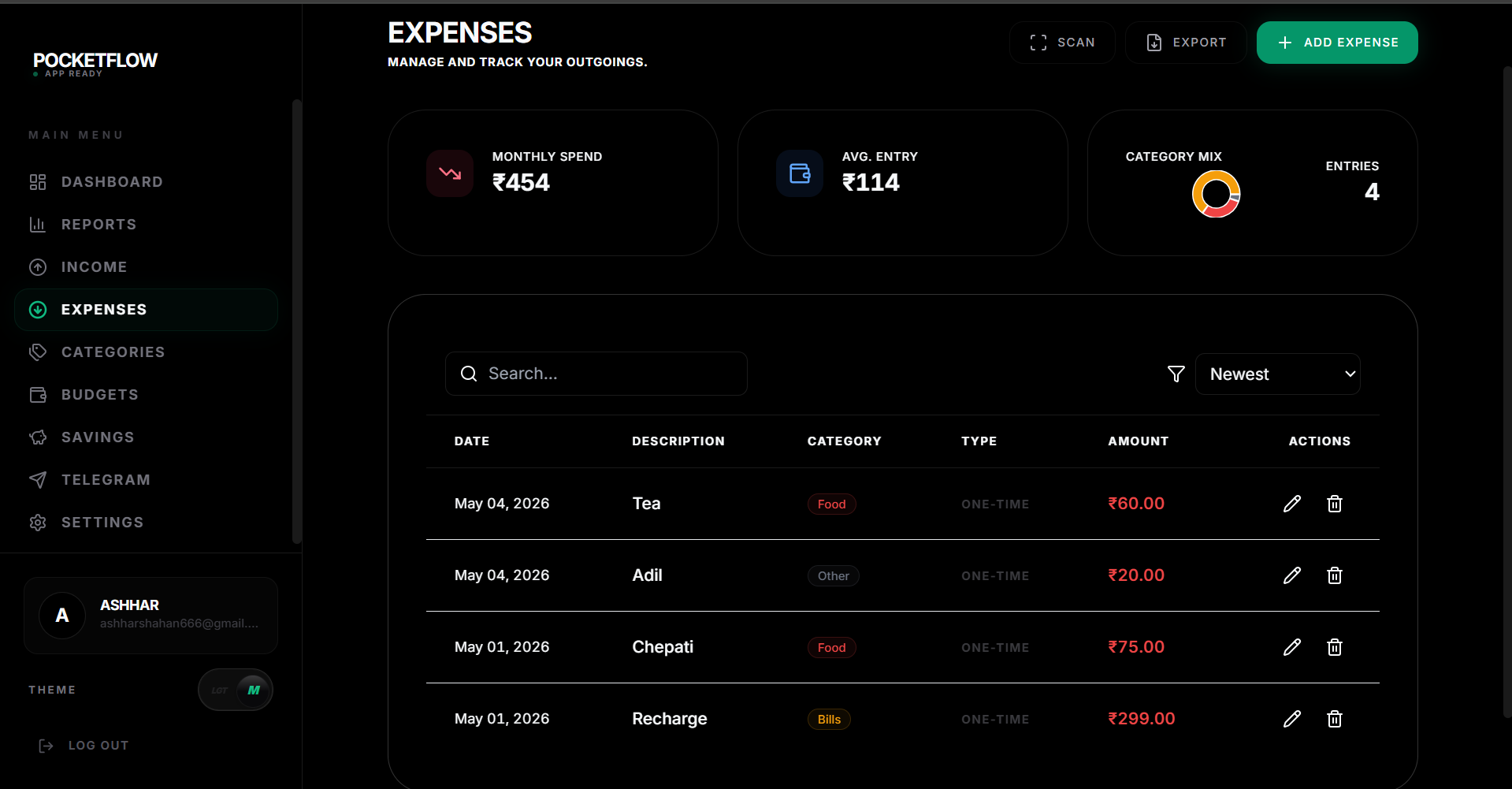Image resolution: width=1512 pixels, height=789 pixels.
Task: Click the Search input field
Action: [596, 374]
